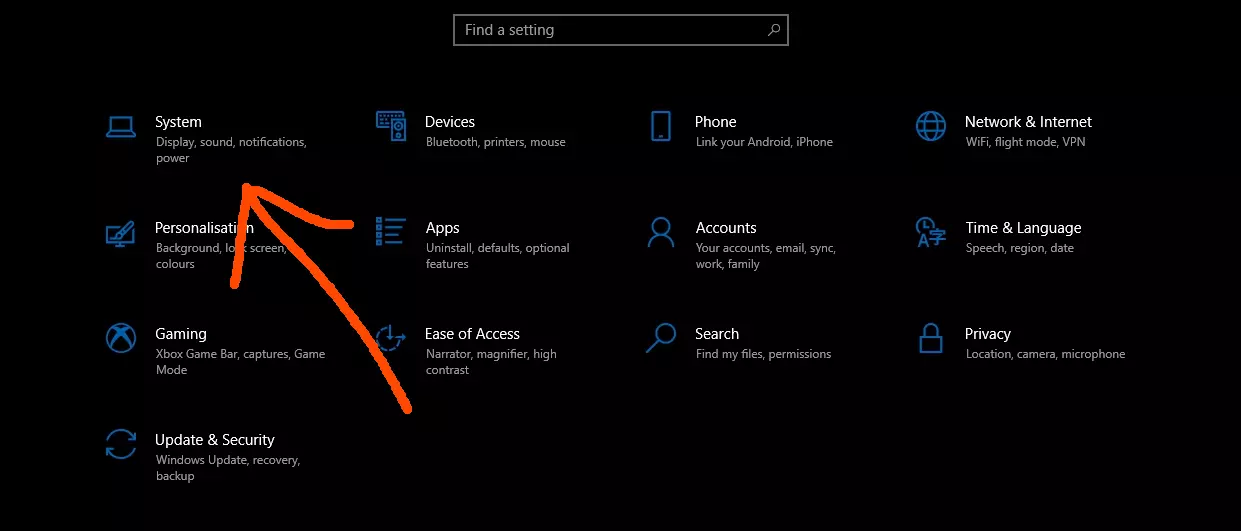Click the Network & Internet globe icon
Screen dimensions: 1241x531
pyautogui.click(x=931, y=127)
